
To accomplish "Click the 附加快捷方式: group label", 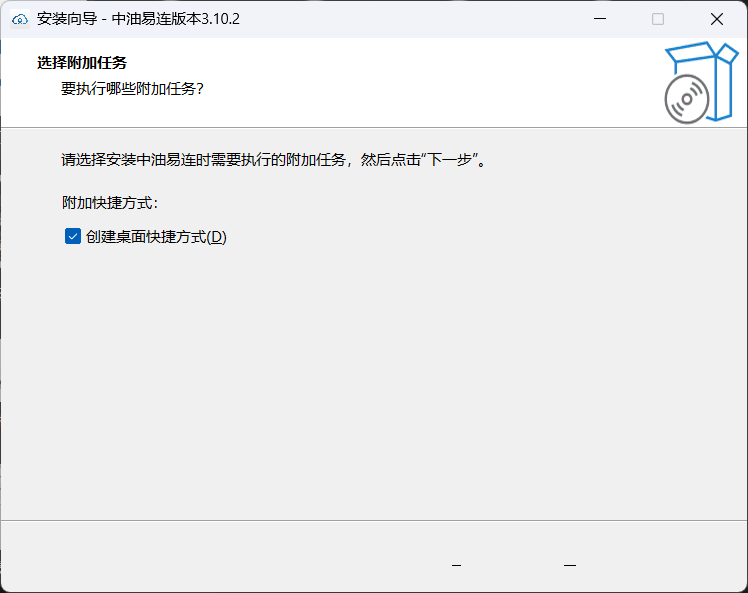I will click(110, 203).
